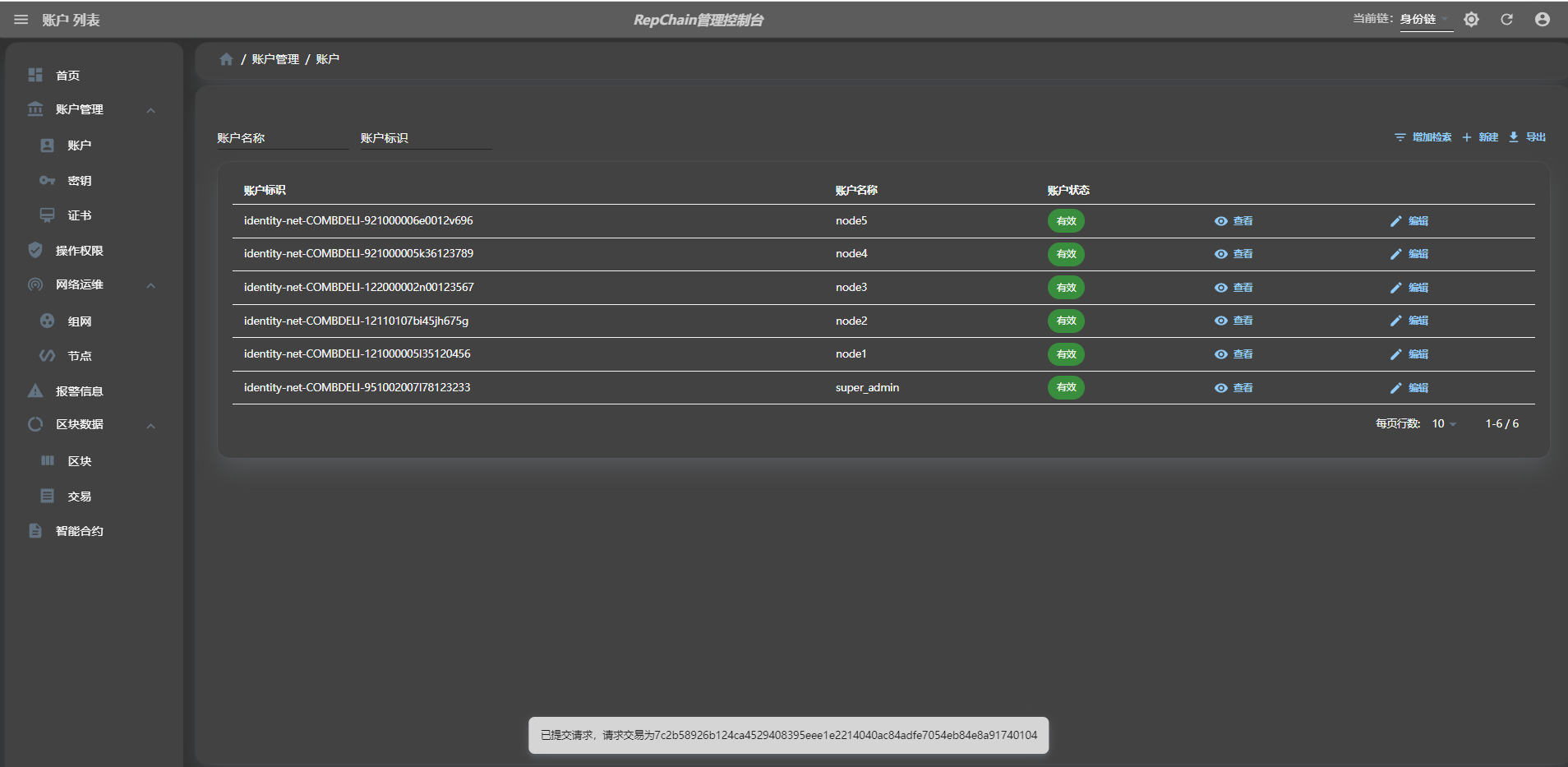Open 报警信息 in sidebar

[x=80, y=391]
